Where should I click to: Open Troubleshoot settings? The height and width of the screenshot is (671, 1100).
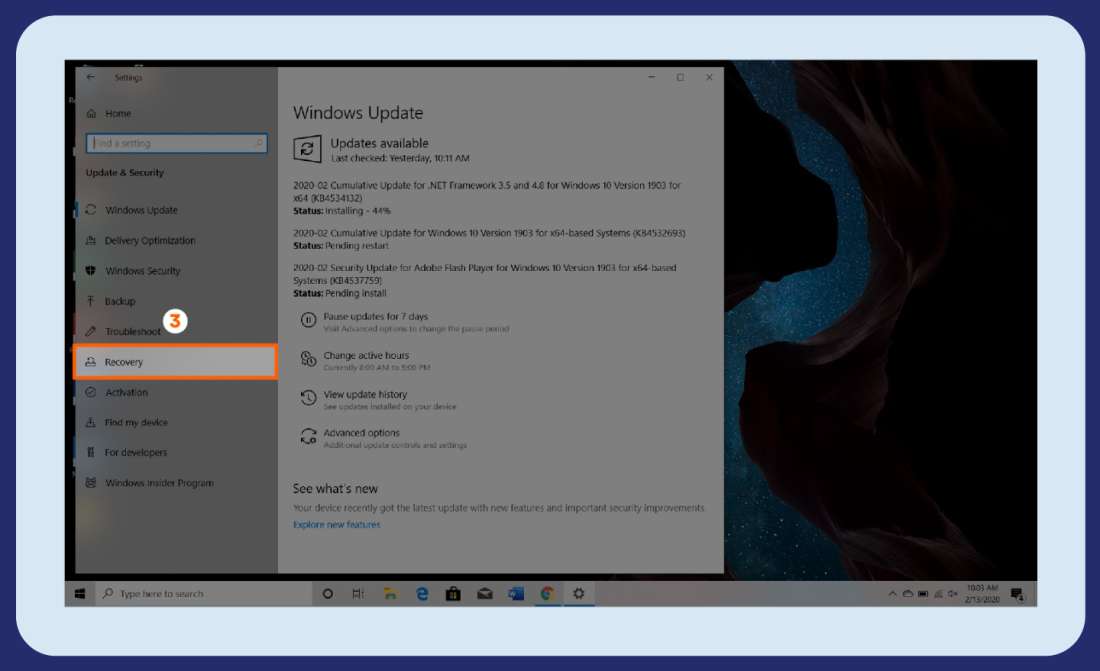[134, 331]
